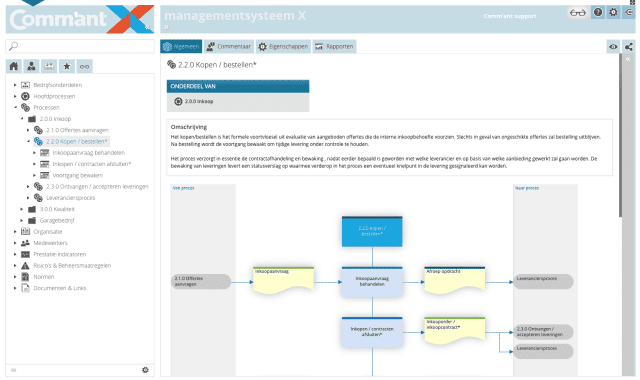Click the Processen gears icon
Image resolution: width=640 pixels, height=380 pixels.
pos(25,107)
